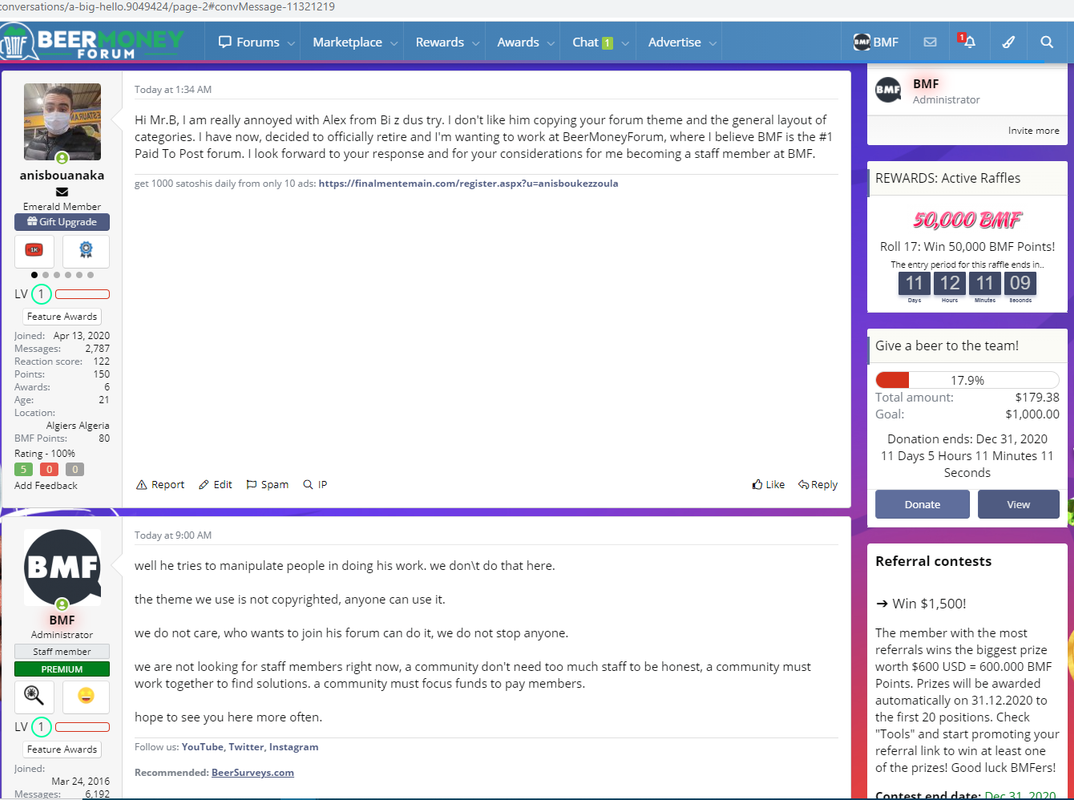The width and height of the screenshot is (1074, 800).
Task: Expand the Awards dropdown arrow
Action: pyautogui.click(x=551, y=42)
